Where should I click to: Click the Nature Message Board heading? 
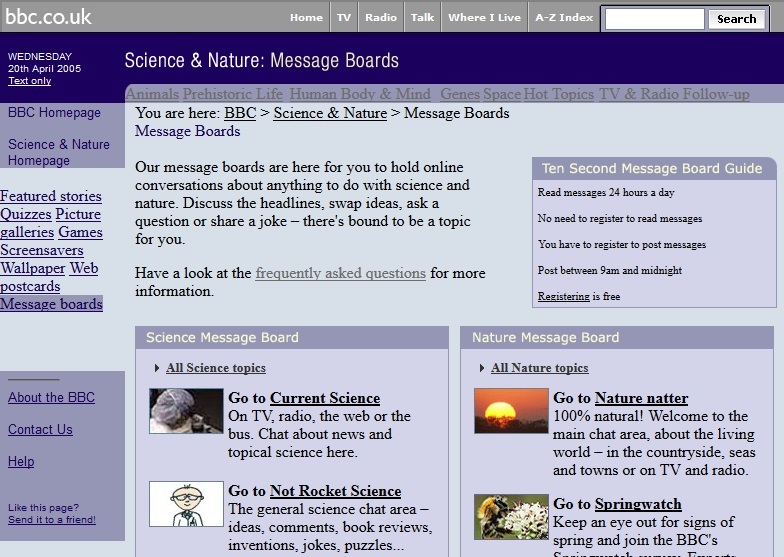pyautogui.click(x=546, y=338)
